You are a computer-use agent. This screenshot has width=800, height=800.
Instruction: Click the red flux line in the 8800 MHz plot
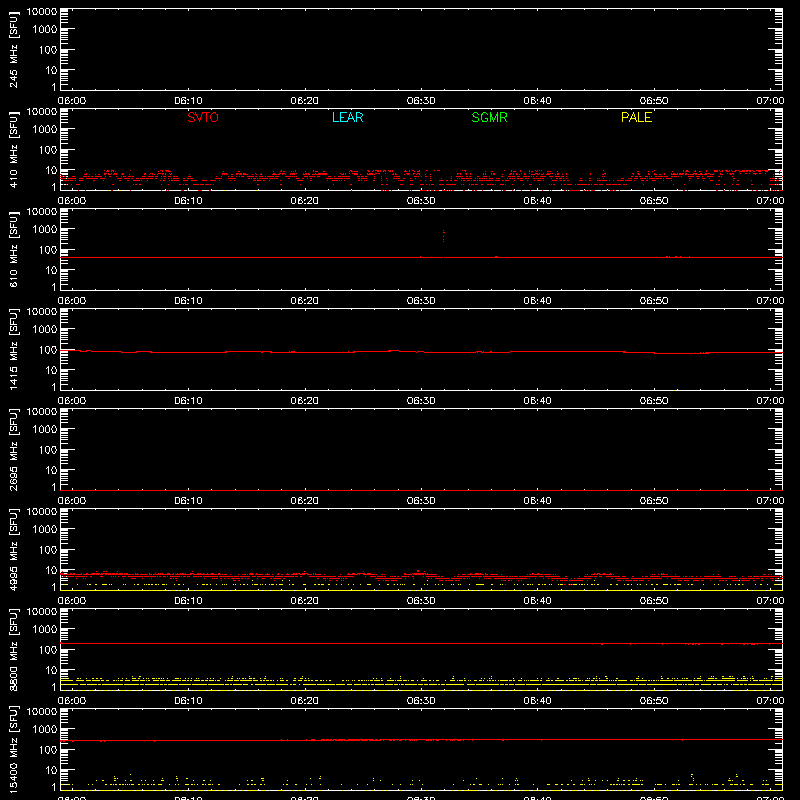421,644
